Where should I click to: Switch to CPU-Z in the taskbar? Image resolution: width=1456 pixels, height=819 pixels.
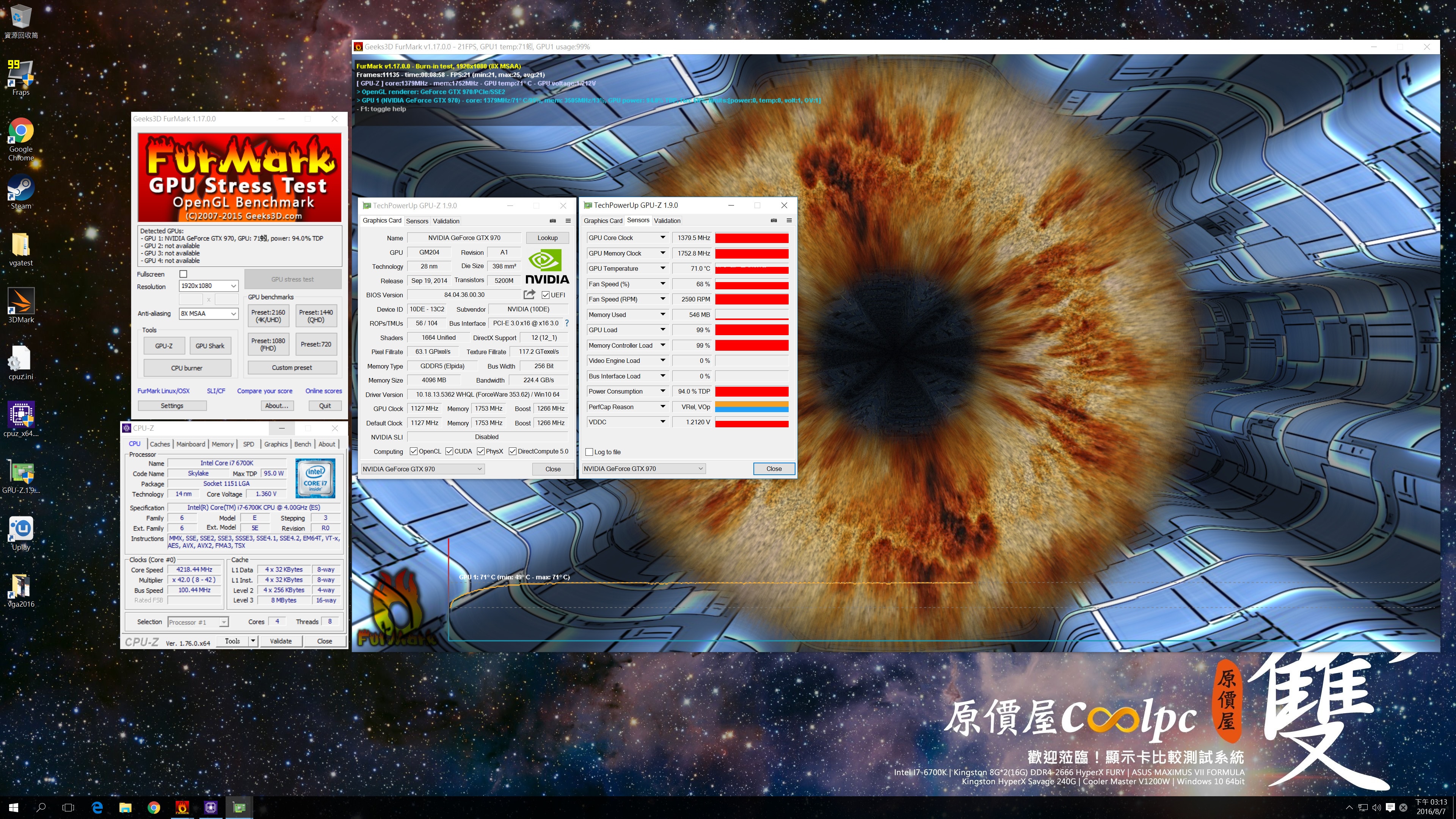pyautogui.click(x=211, y=808)
